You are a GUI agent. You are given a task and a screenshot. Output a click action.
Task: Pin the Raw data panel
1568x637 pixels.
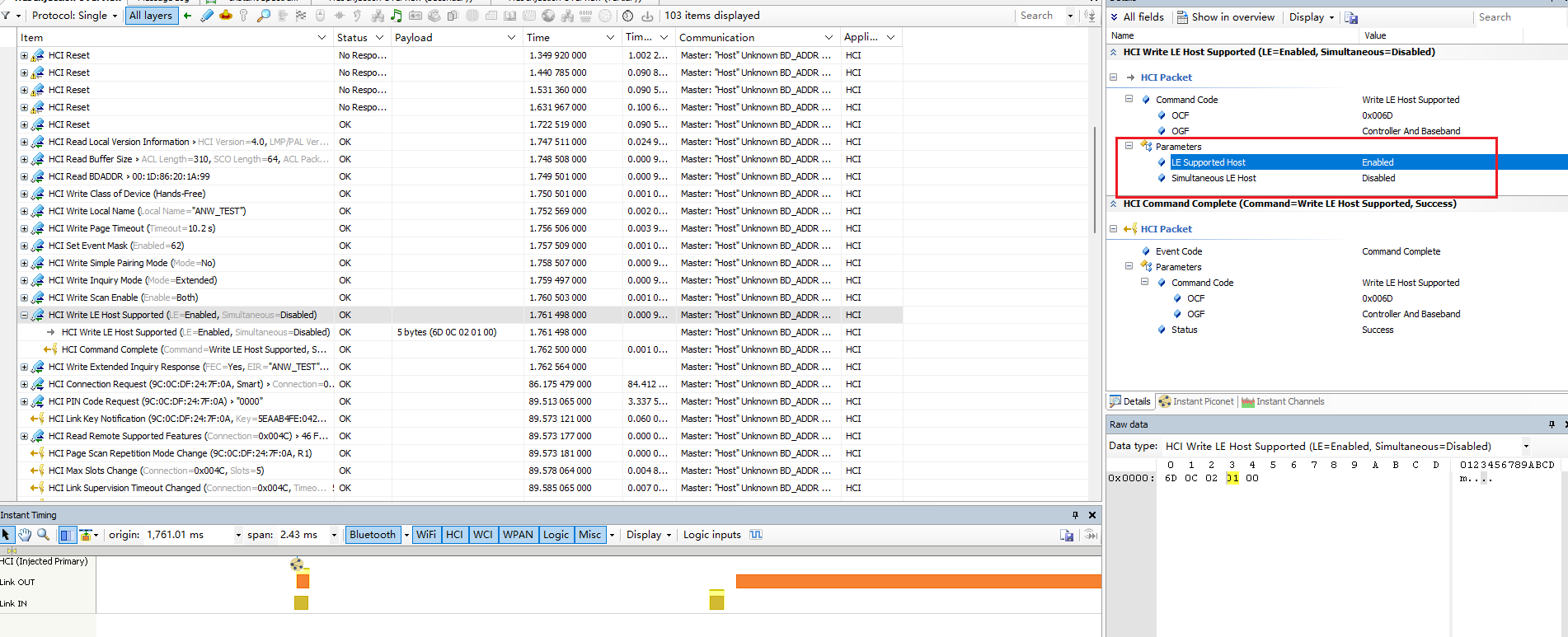pyautogui.click(x=1552, y=424)
